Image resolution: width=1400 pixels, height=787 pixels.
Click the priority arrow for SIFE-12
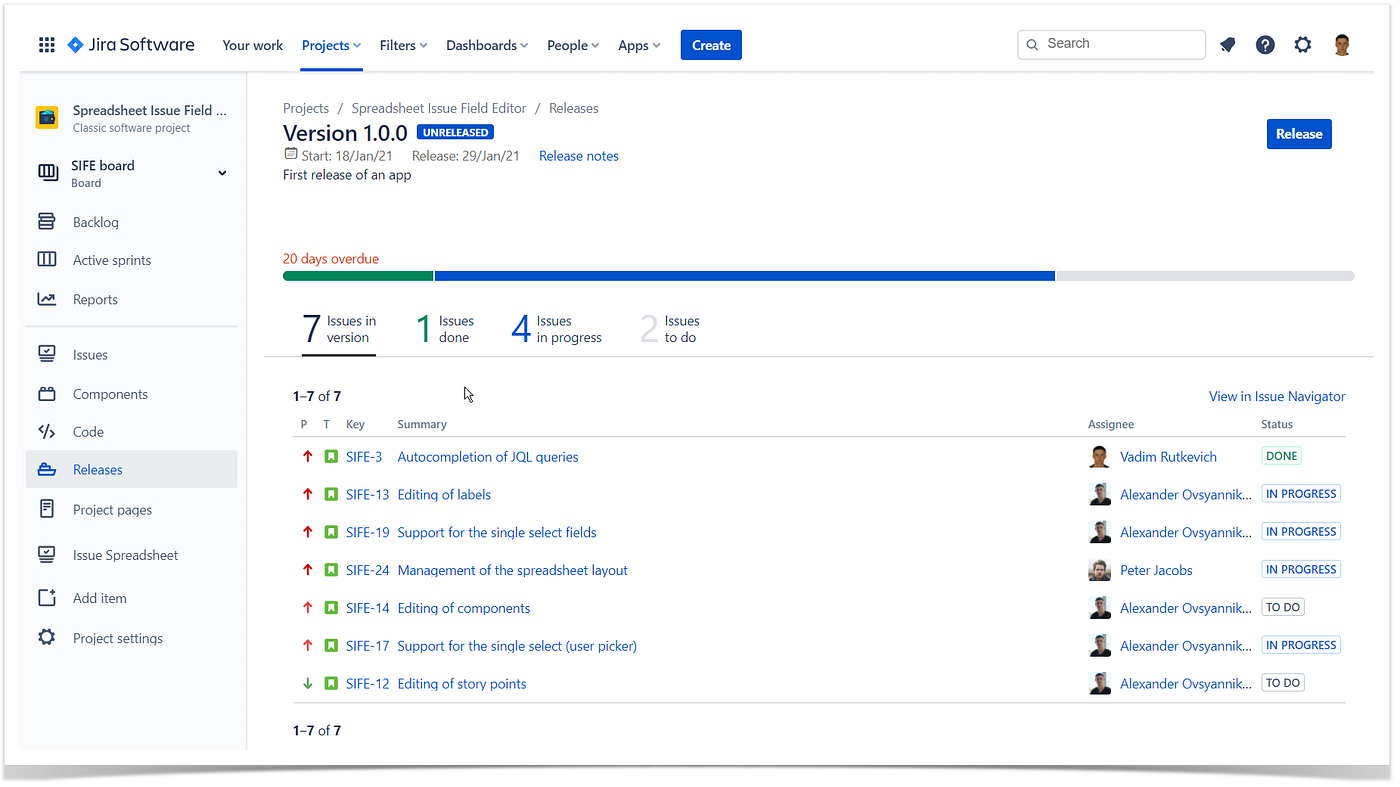tap(307, 684)
